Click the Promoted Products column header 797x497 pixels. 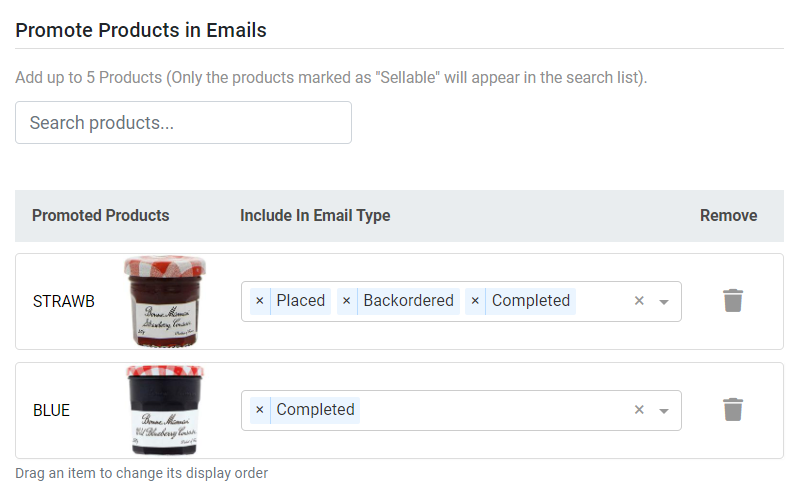tap(101, 215)
